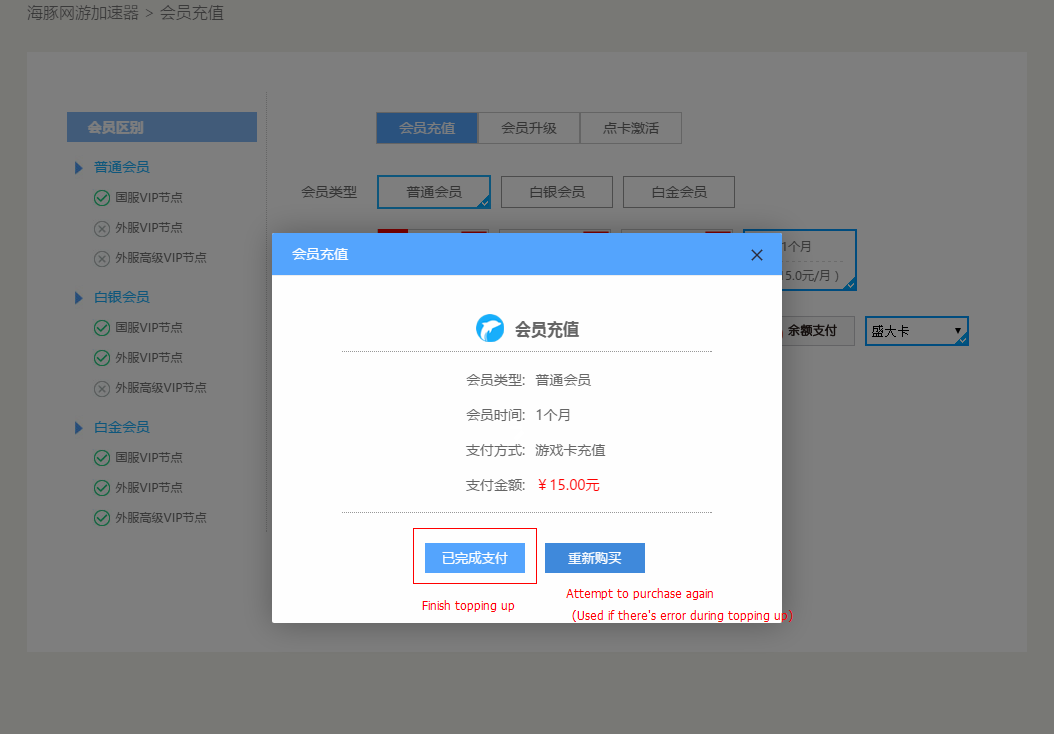Click the ￥15.00元 payment amount

click(568, 485)
